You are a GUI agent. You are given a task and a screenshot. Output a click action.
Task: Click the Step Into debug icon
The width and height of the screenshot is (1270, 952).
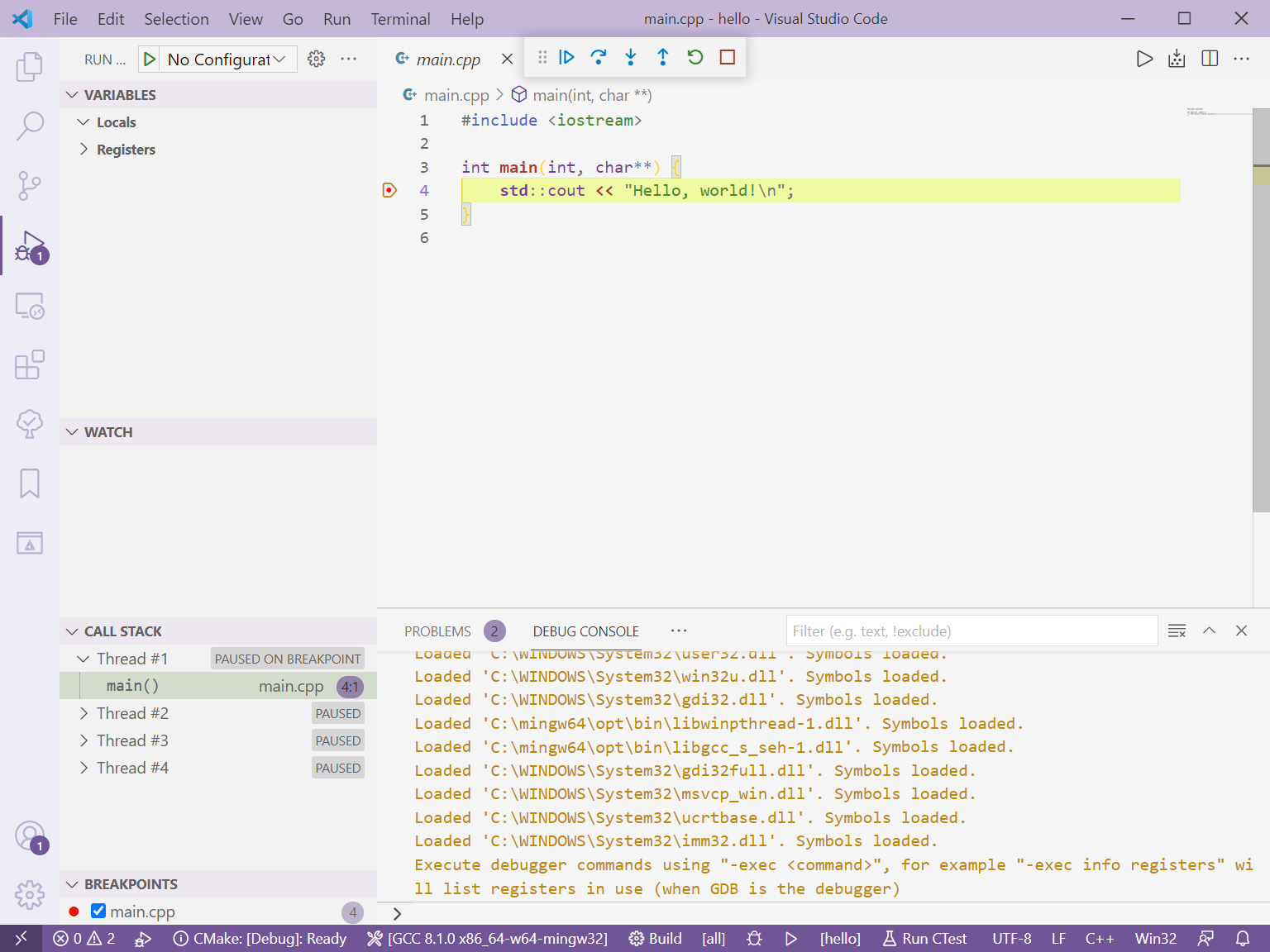pos(630,57)
